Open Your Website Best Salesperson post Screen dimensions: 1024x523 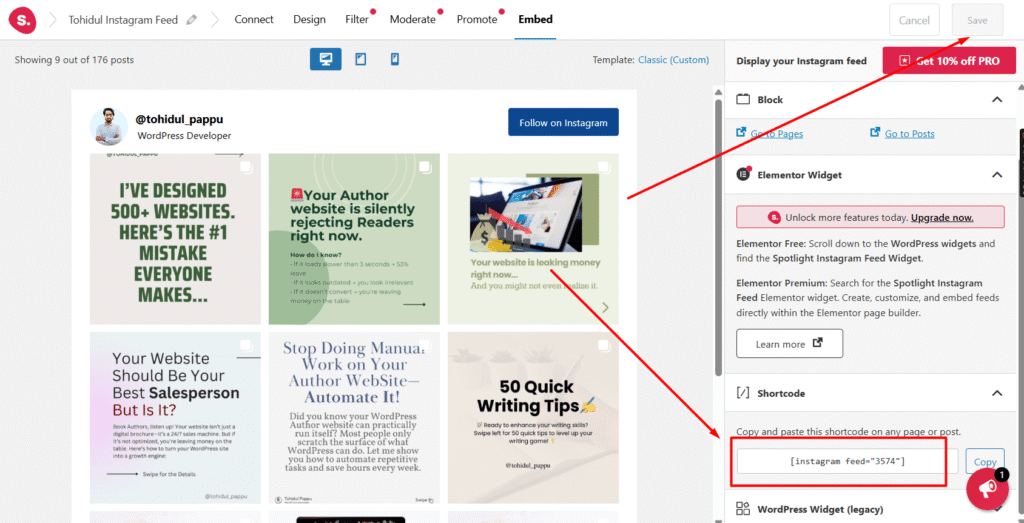pos(175,418)
